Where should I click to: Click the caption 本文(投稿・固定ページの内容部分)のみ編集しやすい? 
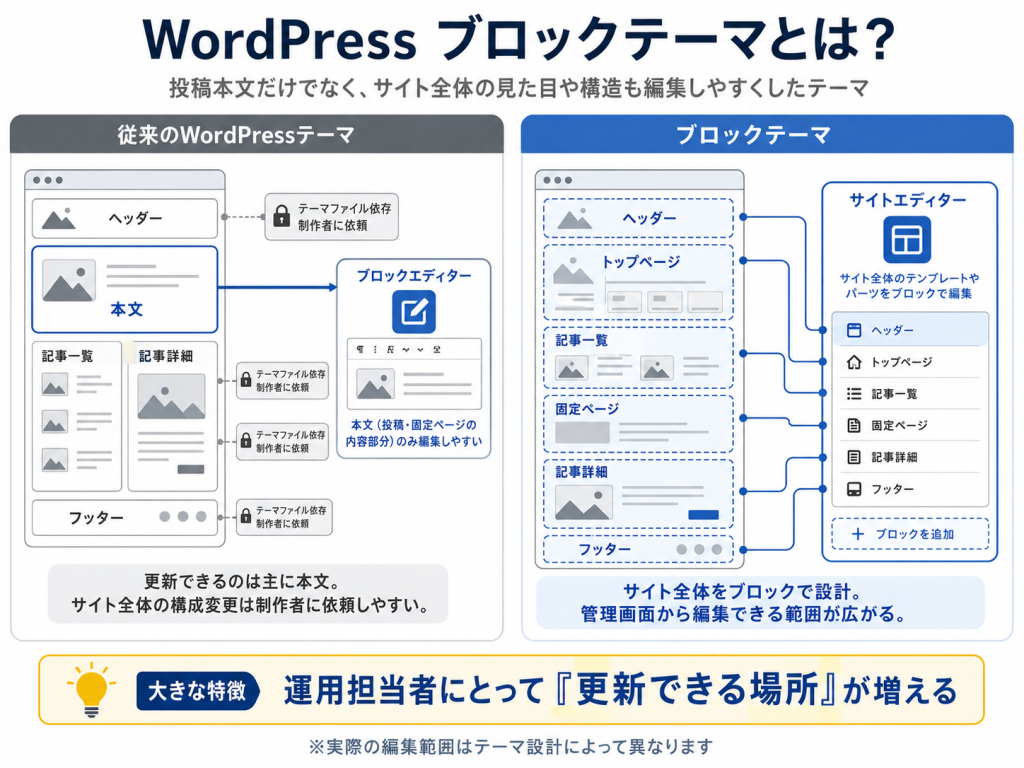click(413, 433)
